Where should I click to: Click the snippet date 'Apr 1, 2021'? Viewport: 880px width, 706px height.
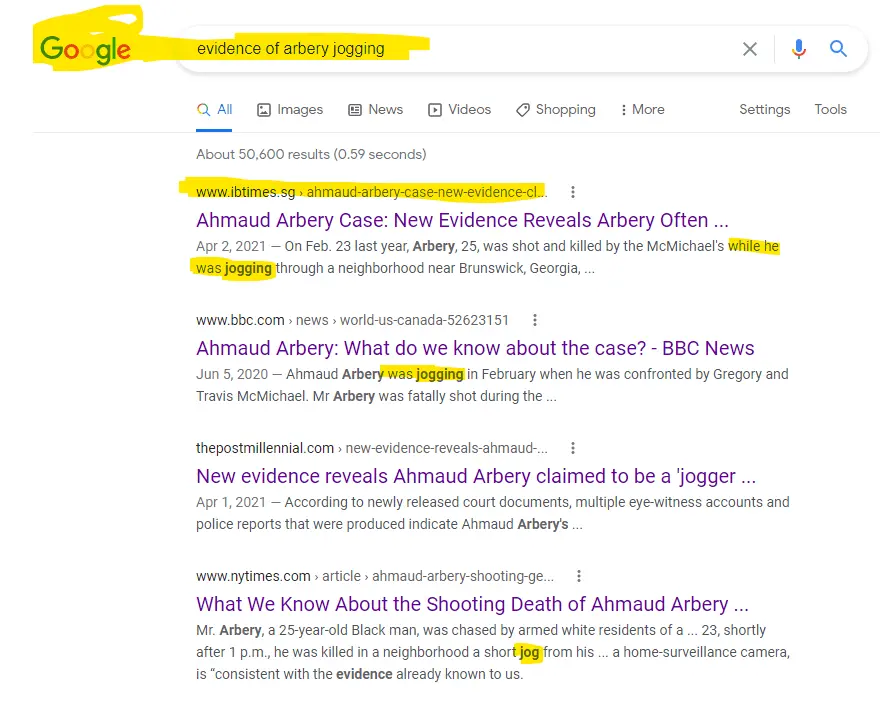click(x=231, y=502)
